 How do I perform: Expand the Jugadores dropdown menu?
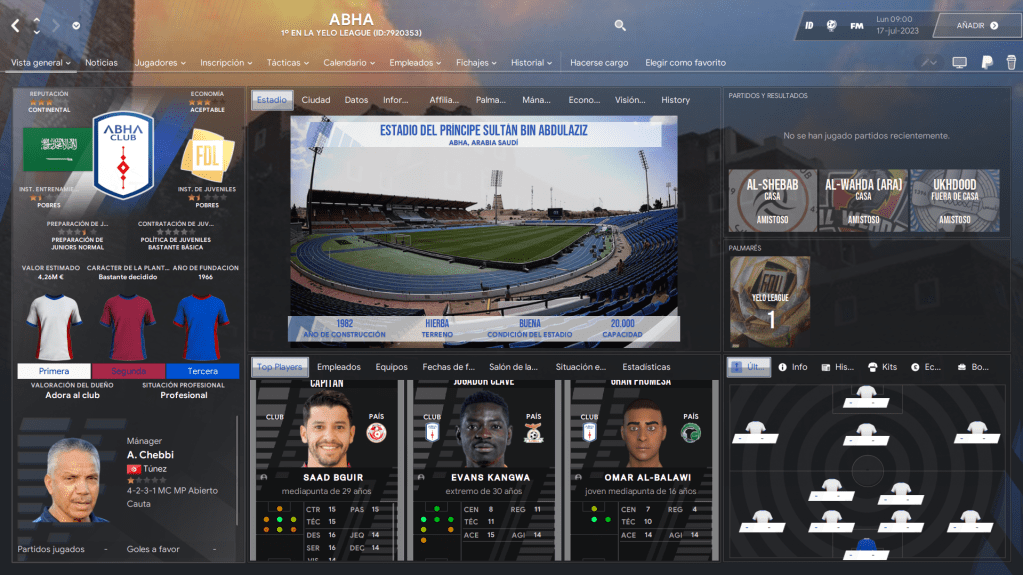pos(160,63)
